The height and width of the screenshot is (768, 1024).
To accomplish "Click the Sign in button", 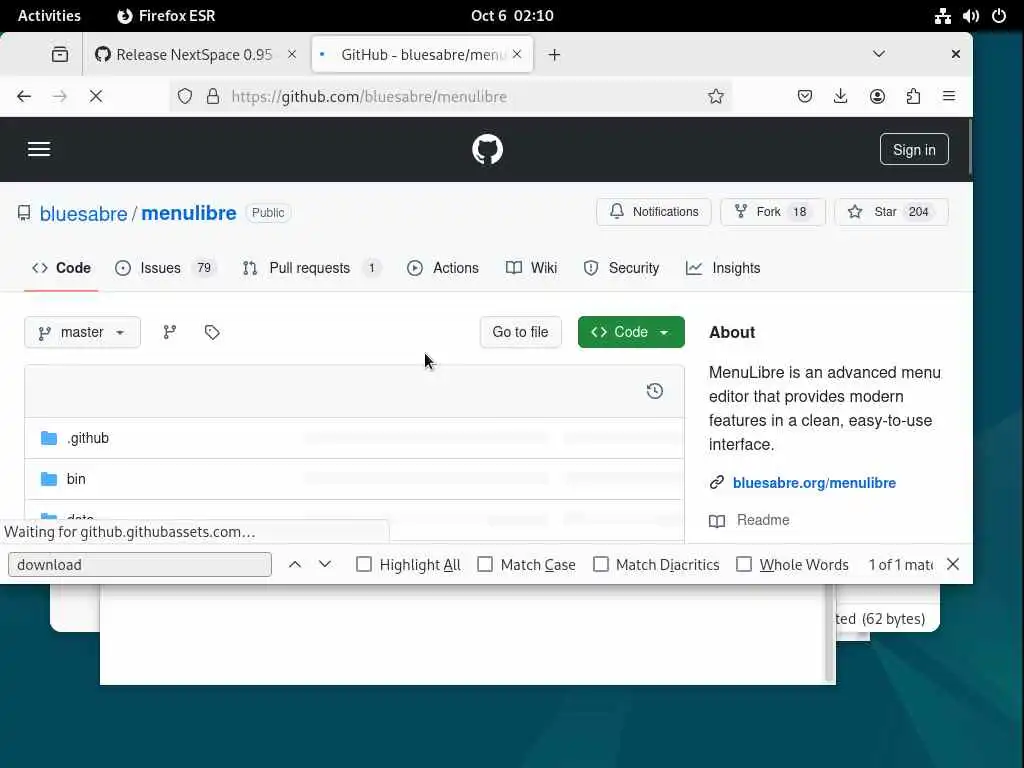I will click(914, 150).
